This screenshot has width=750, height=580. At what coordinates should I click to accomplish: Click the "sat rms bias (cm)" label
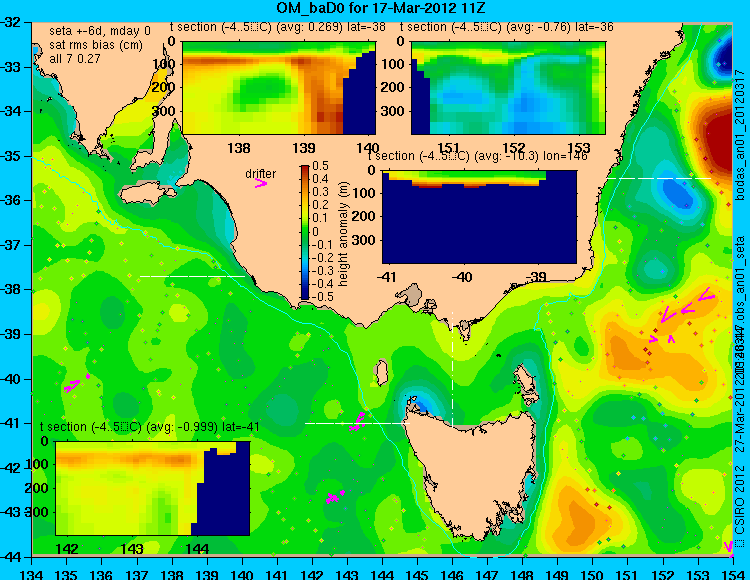point(96,45)
